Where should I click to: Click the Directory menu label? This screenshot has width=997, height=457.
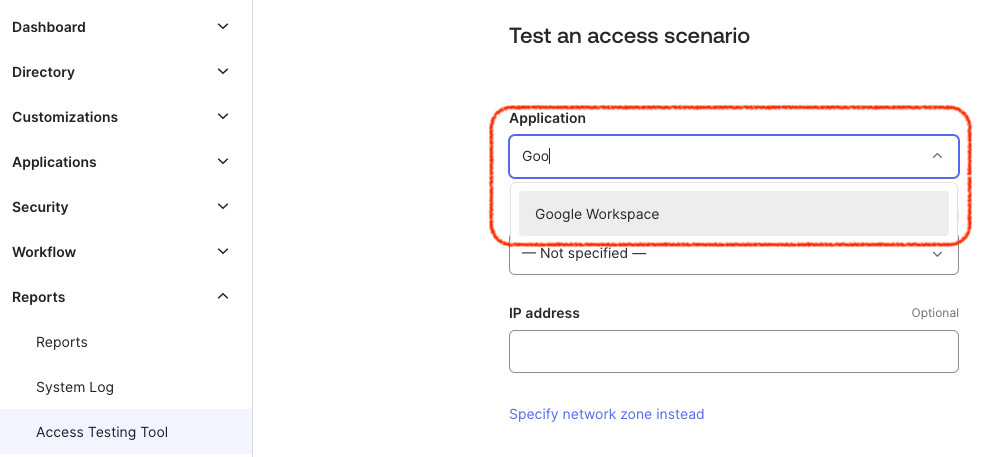44,72
